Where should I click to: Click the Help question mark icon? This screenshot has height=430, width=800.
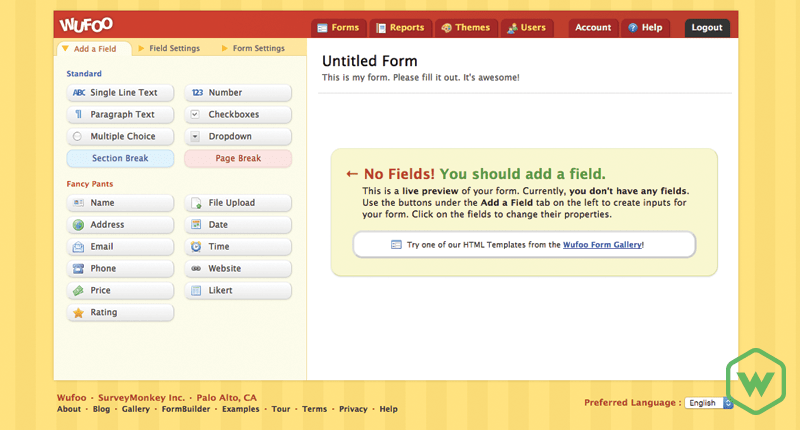[633, 28]
